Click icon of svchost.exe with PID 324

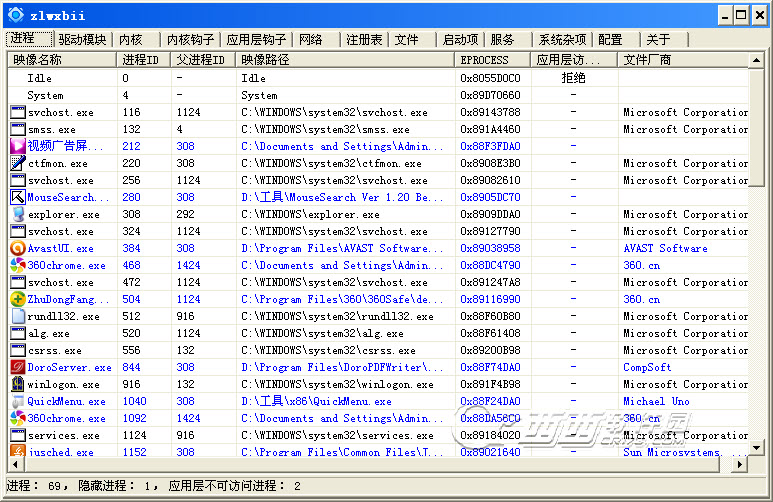(18, 231)
